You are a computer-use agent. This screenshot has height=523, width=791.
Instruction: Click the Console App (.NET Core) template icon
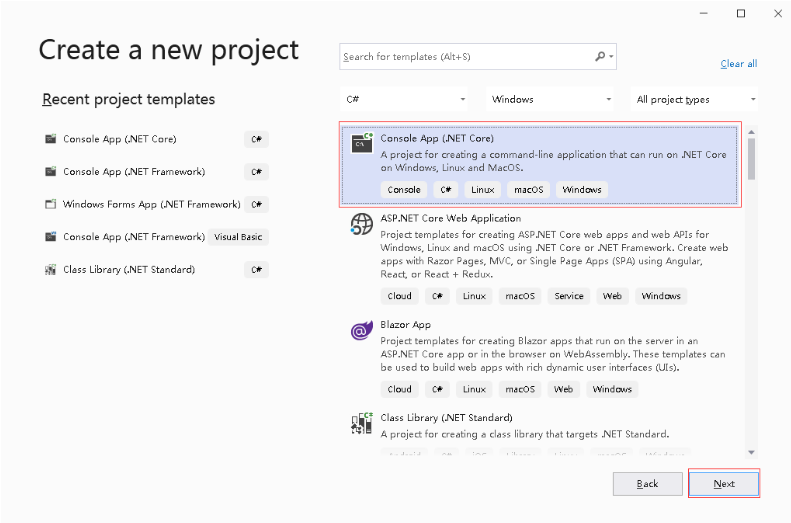362,143
